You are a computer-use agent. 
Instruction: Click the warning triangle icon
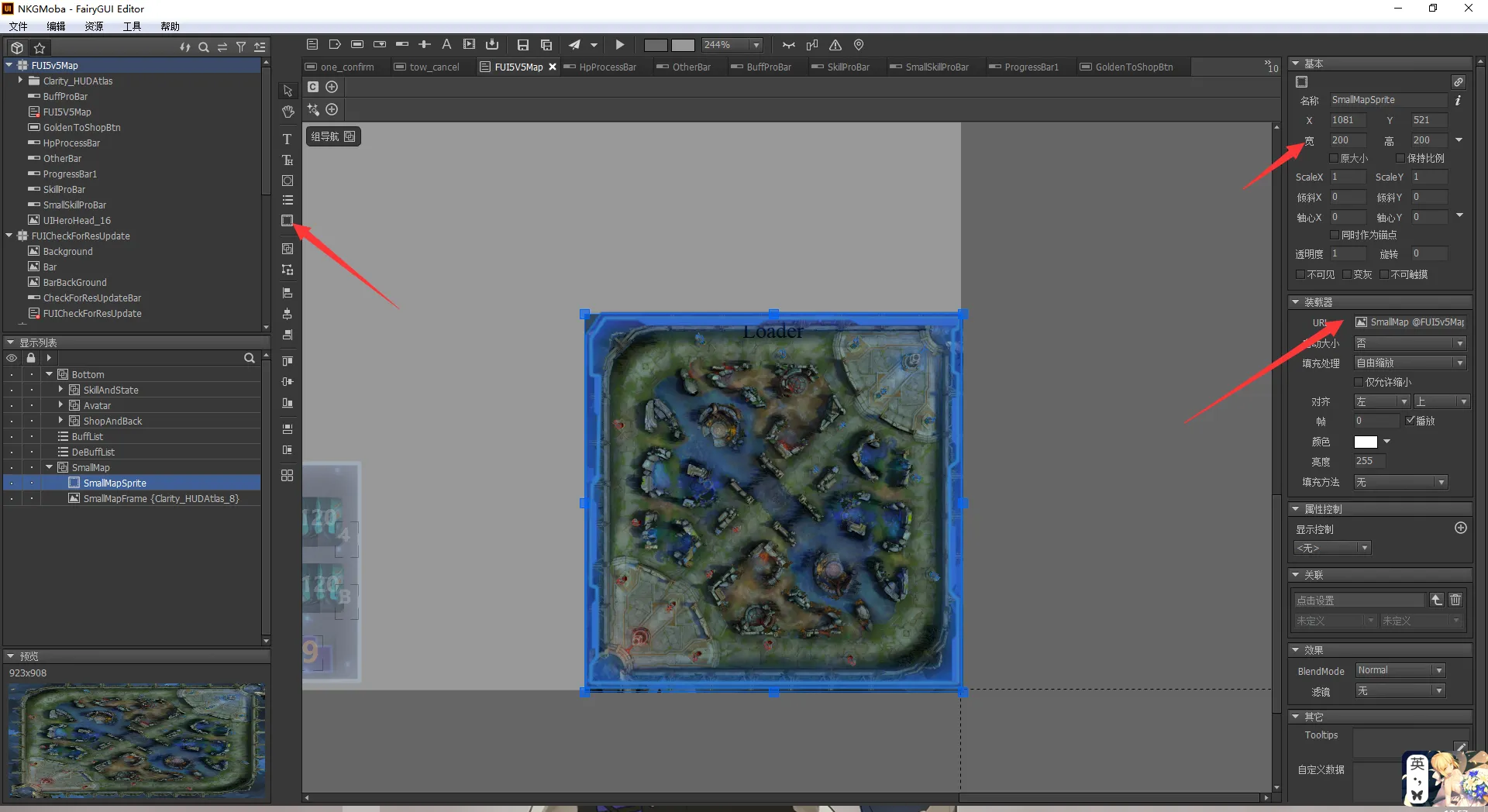click(835, 45)
